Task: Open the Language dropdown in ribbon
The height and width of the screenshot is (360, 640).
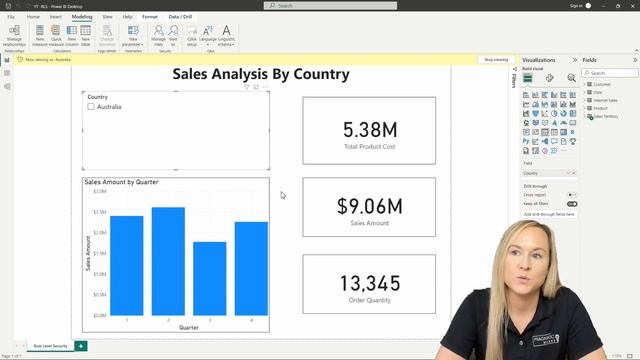Action: point(208,36)
